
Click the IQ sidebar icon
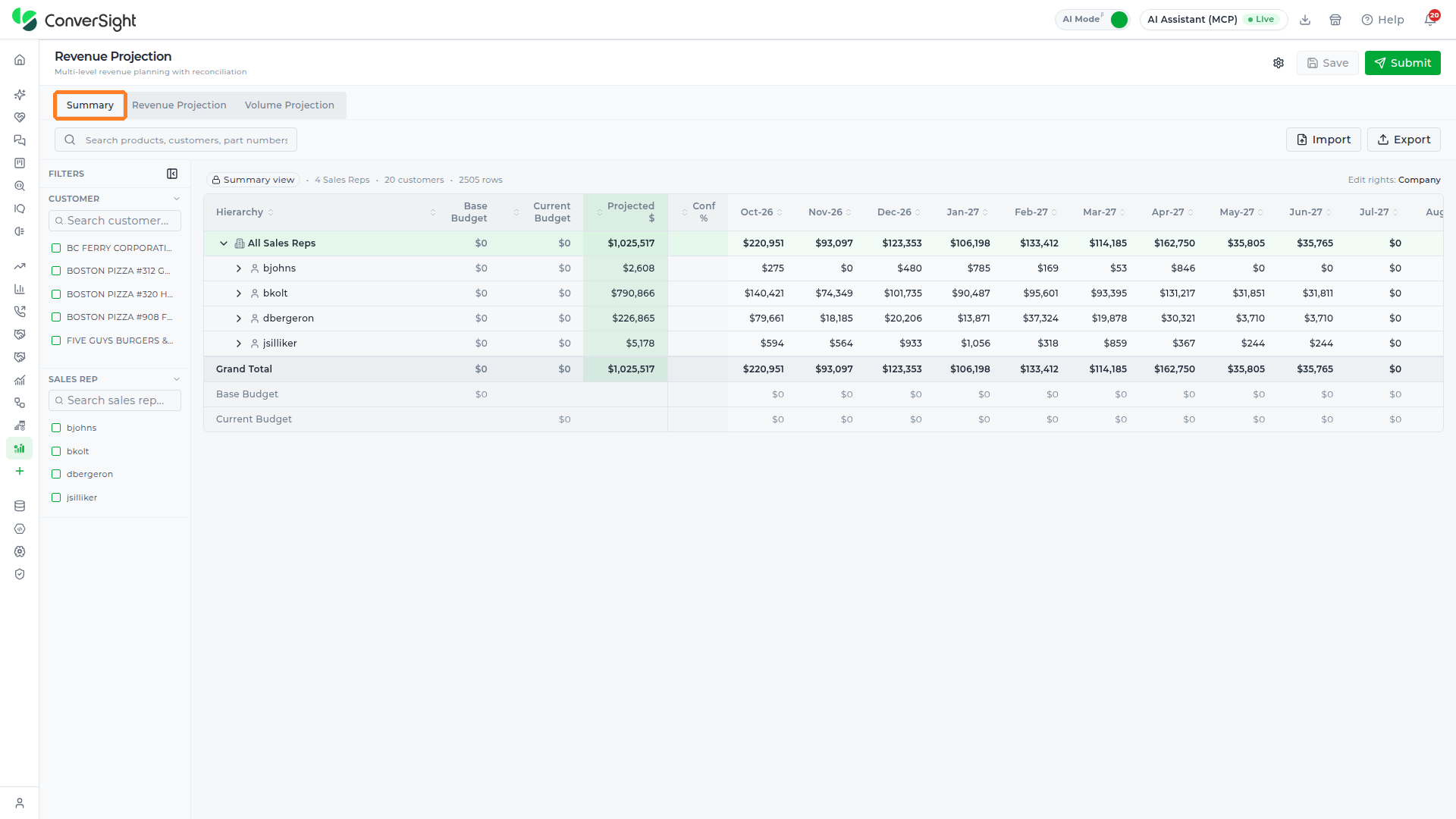point(20,209)
